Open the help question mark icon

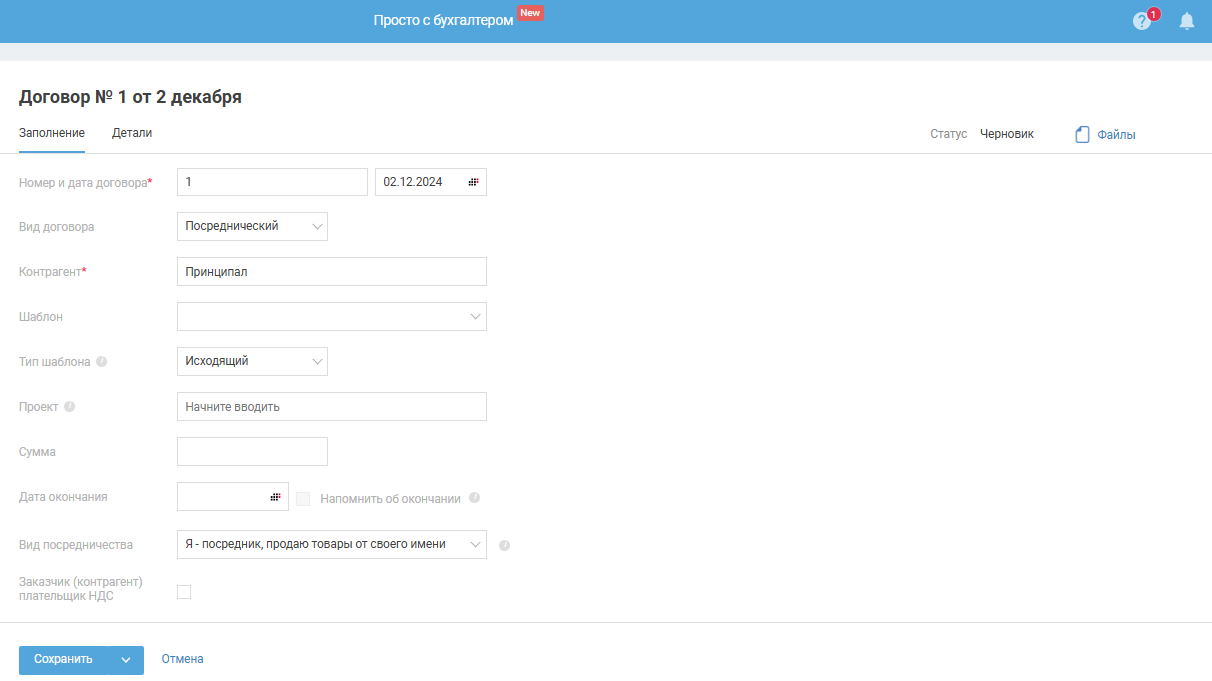(x=1142, y=21)
